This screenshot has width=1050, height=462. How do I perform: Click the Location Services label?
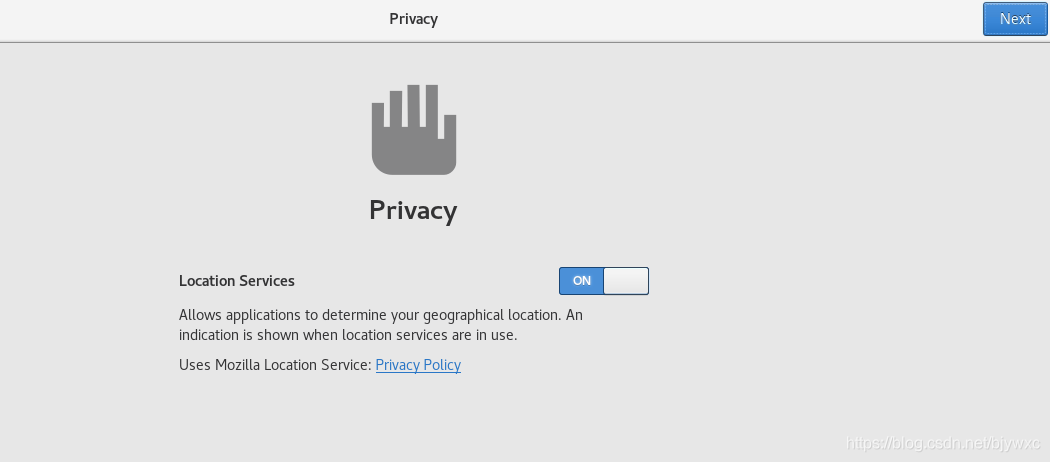(237, 281)
